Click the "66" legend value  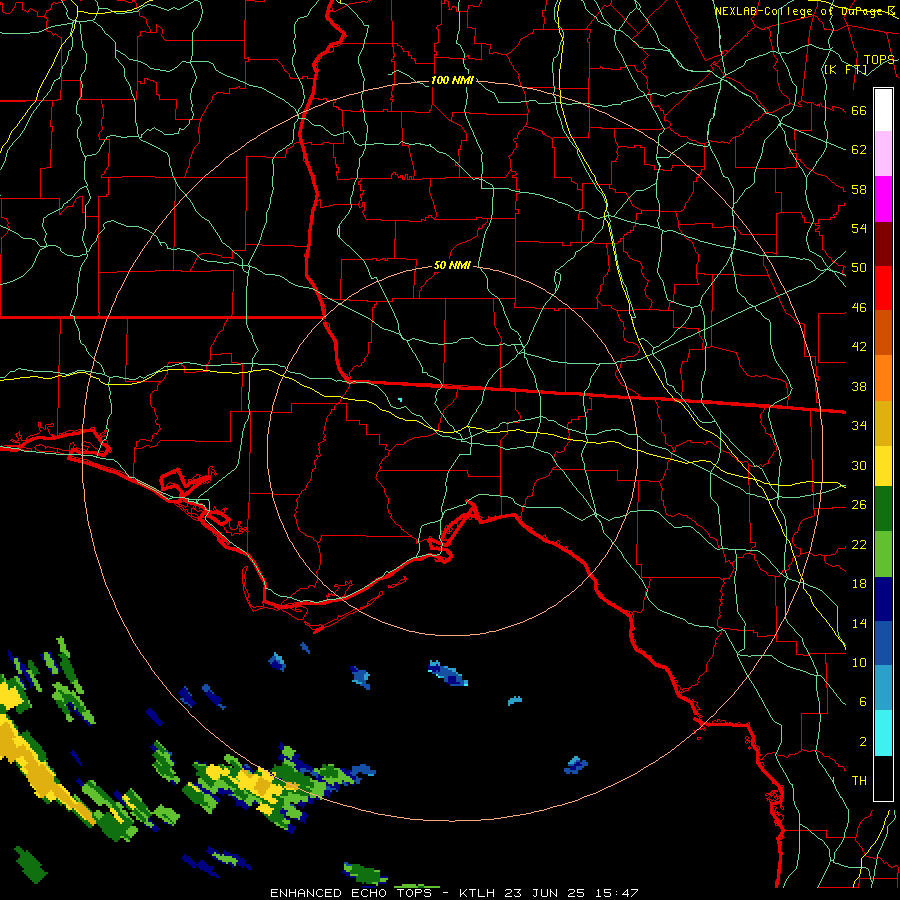tap(859, 110)
